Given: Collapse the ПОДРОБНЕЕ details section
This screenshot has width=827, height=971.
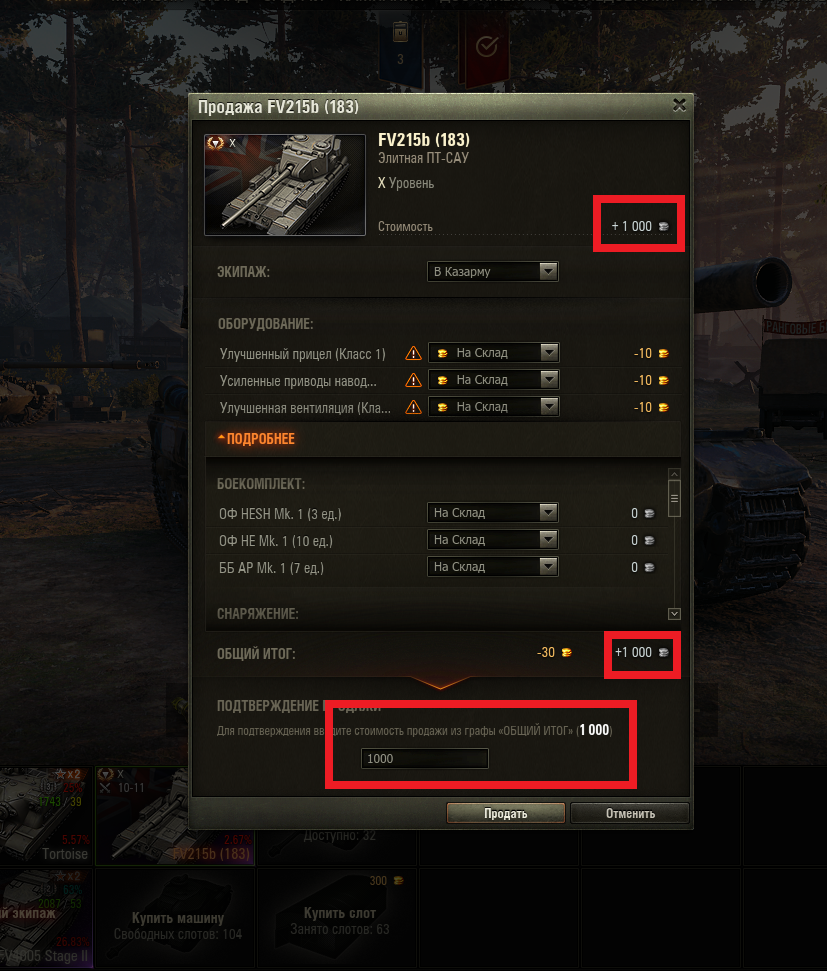Looking at the screenshot, I should coord(256,438).
